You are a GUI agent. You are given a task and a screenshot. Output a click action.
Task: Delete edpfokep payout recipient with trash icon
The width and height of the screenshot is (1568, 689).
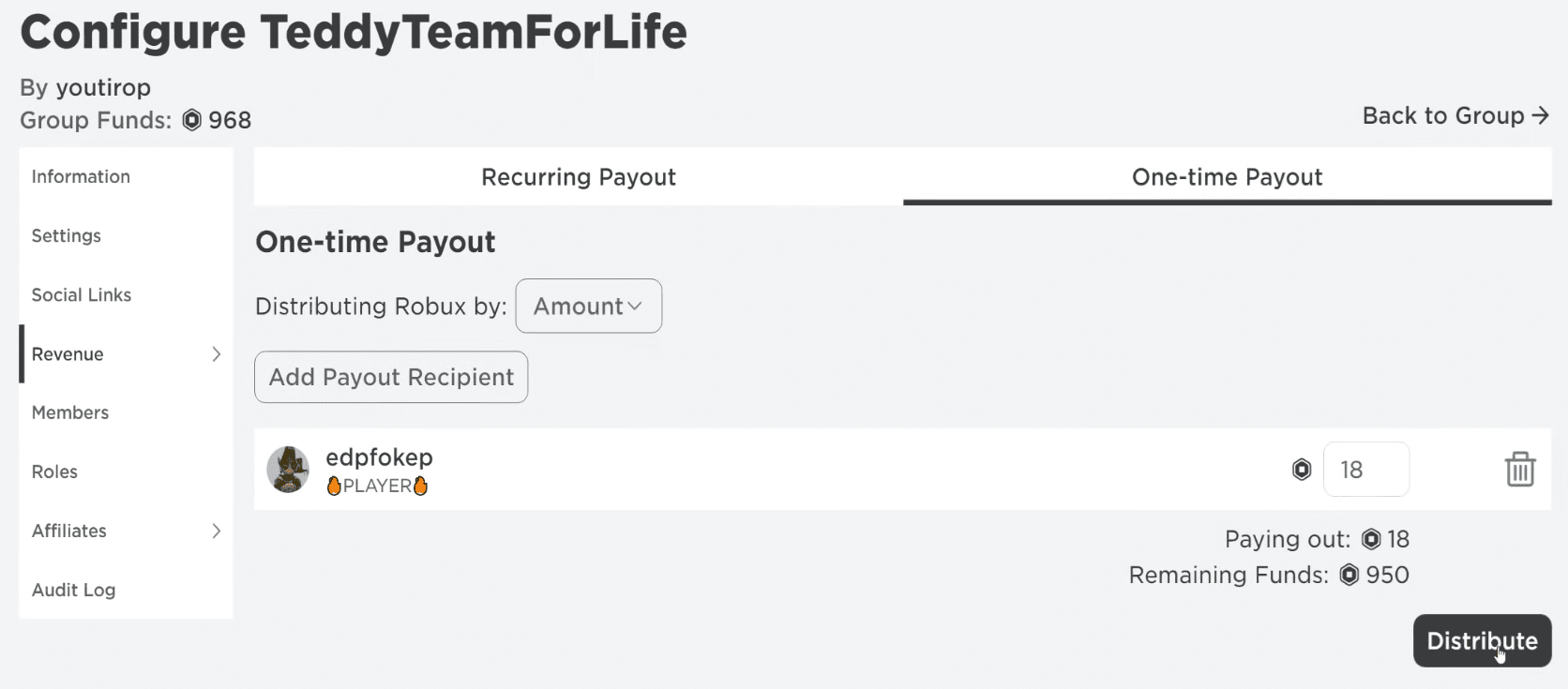click(x=1519, y=469)
